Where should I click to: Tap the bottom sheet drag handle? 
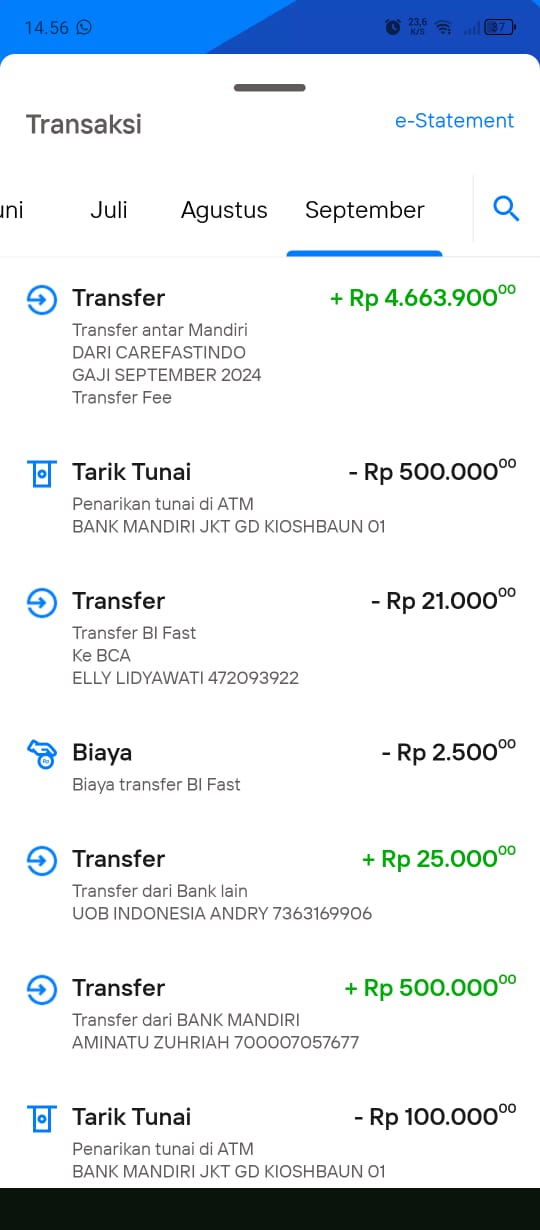(x=270, y=88)
